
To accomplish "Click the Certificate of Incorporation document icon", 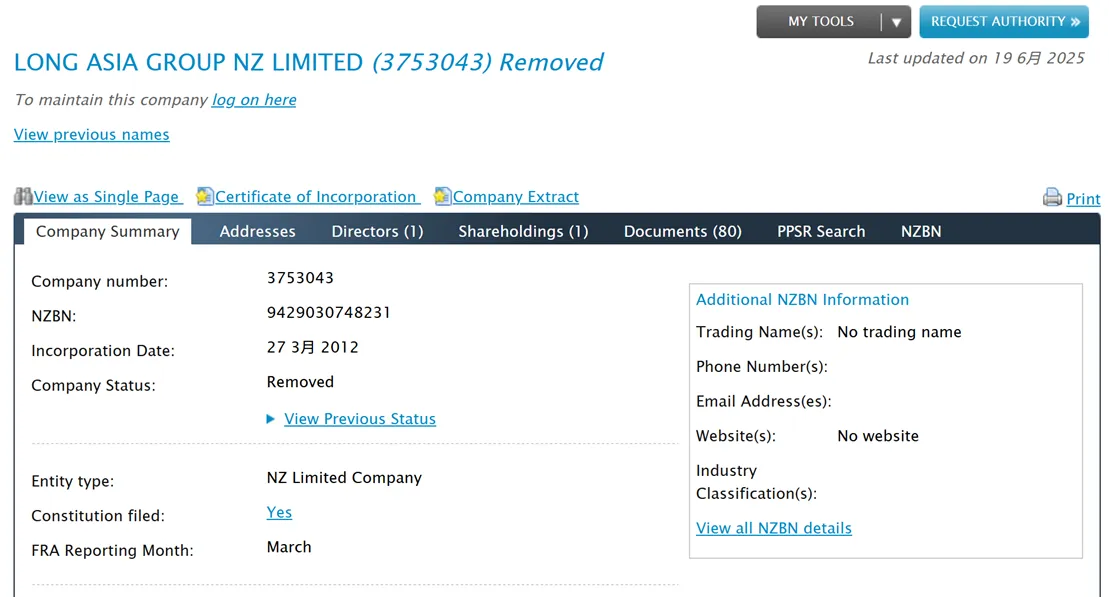I will click(x=205, y=197).
